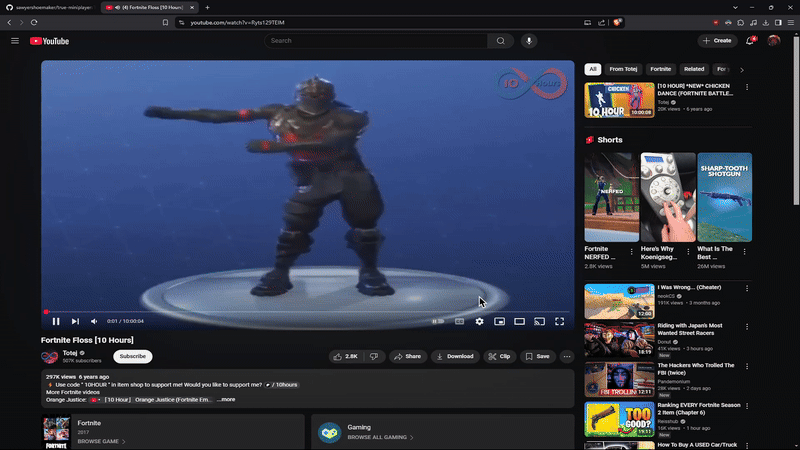800x450 pixels.
Task: Open Totej channel avatar
Action: pos(49,357)
